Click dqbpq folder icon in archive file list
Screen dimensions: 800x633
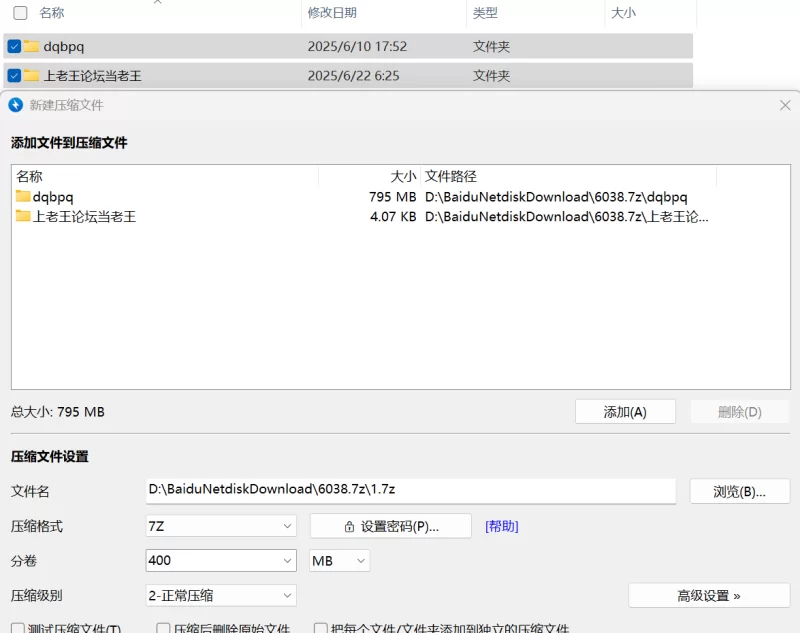23,196
